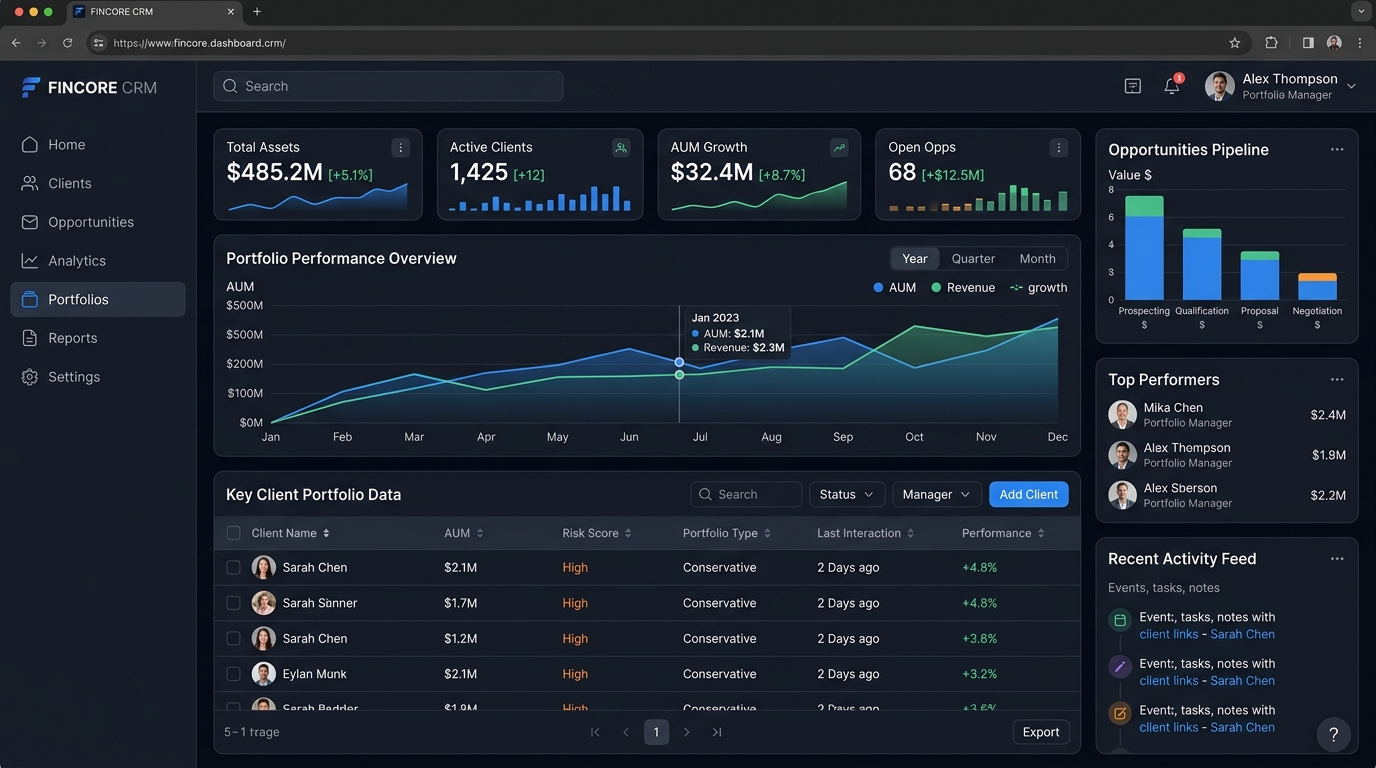Open the Home sidebar icon
Screen dimensions: 1376x768
[30, 145]
